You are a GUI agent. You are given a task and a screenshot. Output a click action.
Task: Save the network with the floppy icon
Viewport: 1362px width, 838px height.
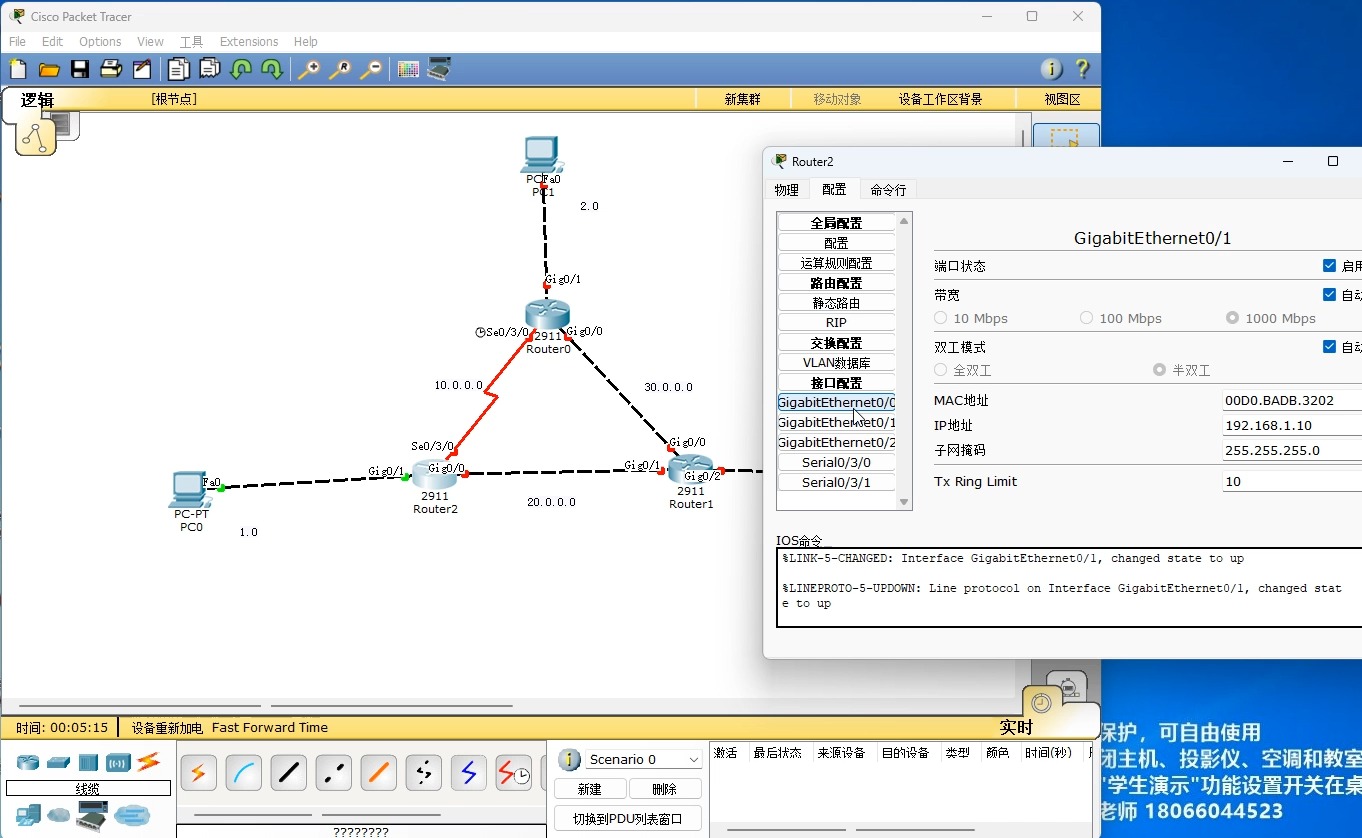click(80, 69)
